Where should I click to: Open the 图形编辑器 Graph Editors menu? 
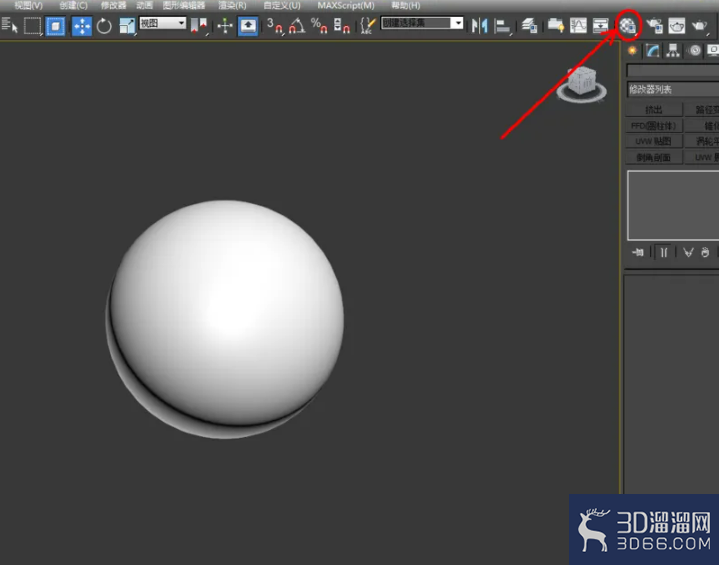[x=184, y=6]
